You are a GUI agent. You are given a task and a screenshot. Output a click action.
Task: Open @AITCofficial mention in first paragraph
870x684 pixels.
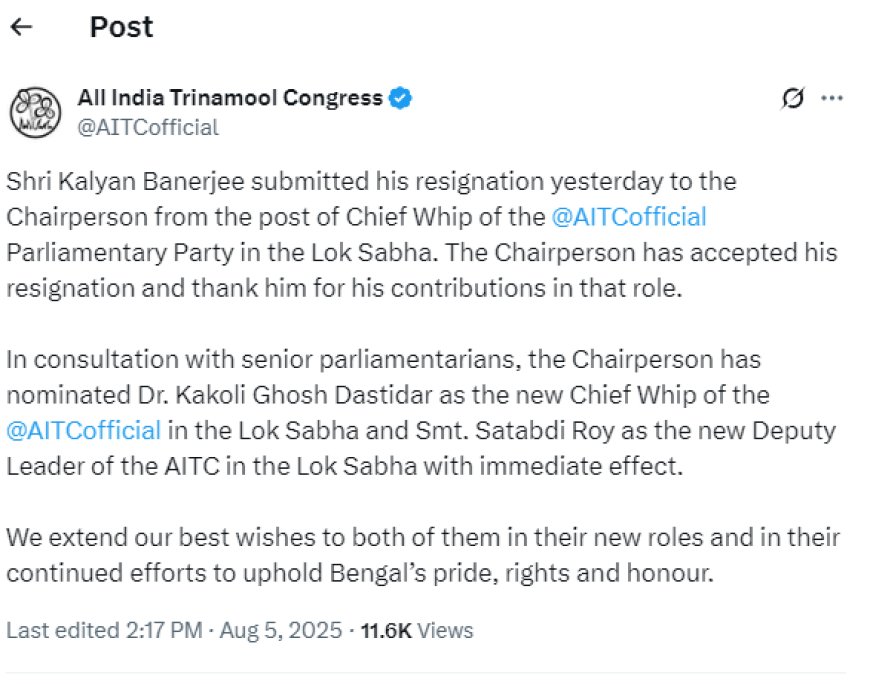tap(628, 216)
